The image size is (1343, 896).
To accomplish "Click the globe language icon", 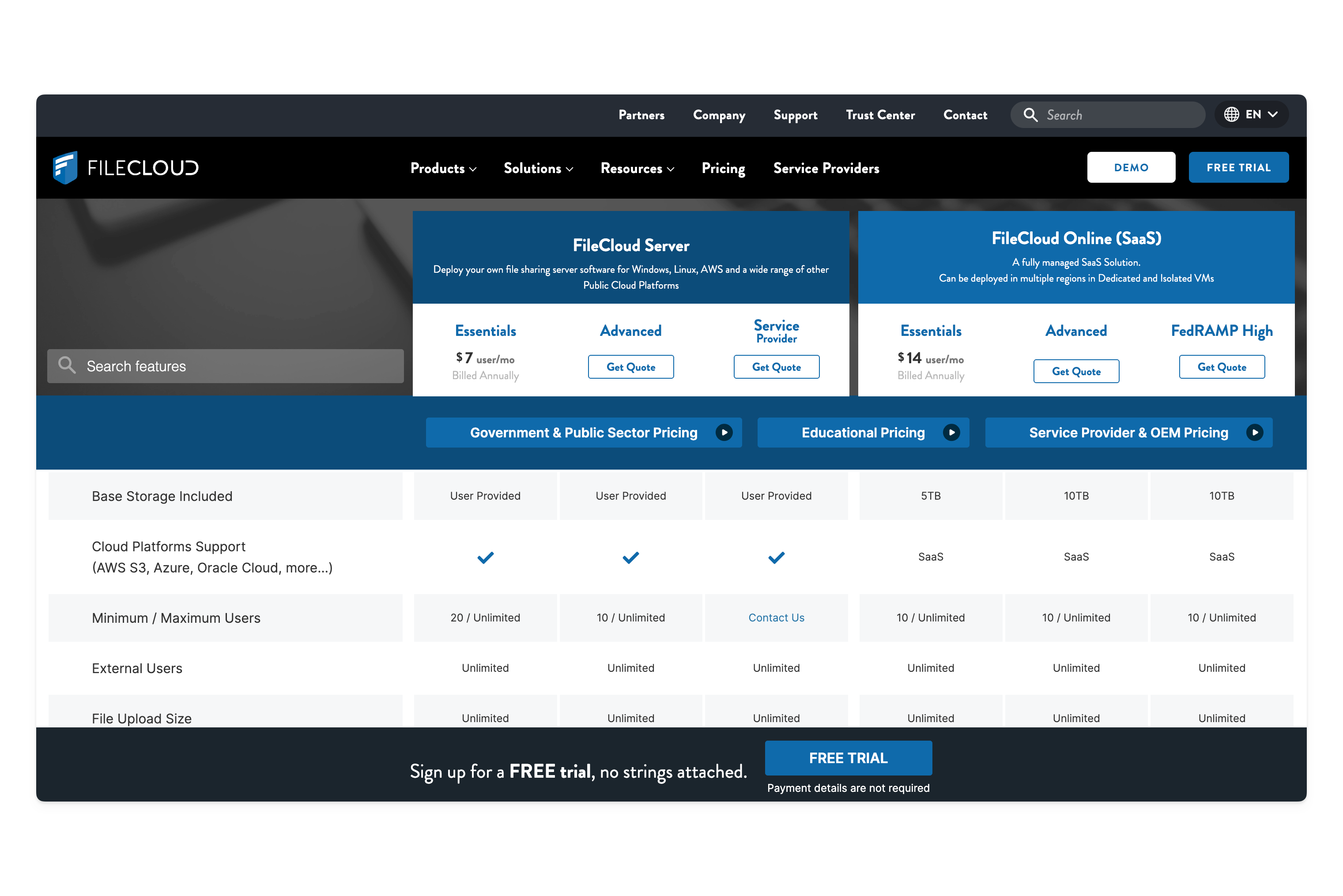I will (1231, 114).
